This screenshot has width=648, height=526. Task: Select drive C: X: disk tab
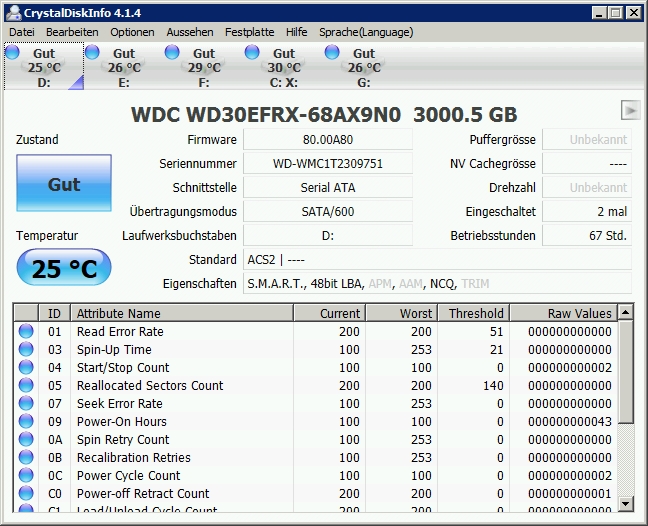coord(284,67)
